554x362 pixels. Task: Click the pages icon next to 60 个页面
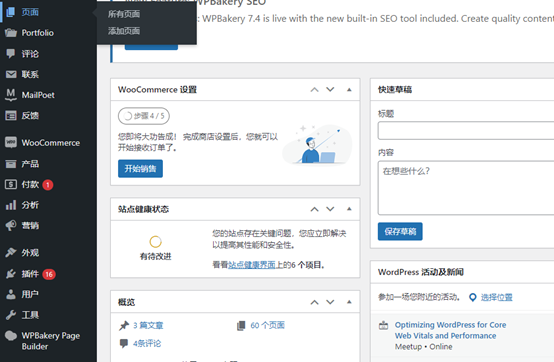point(241,325)
